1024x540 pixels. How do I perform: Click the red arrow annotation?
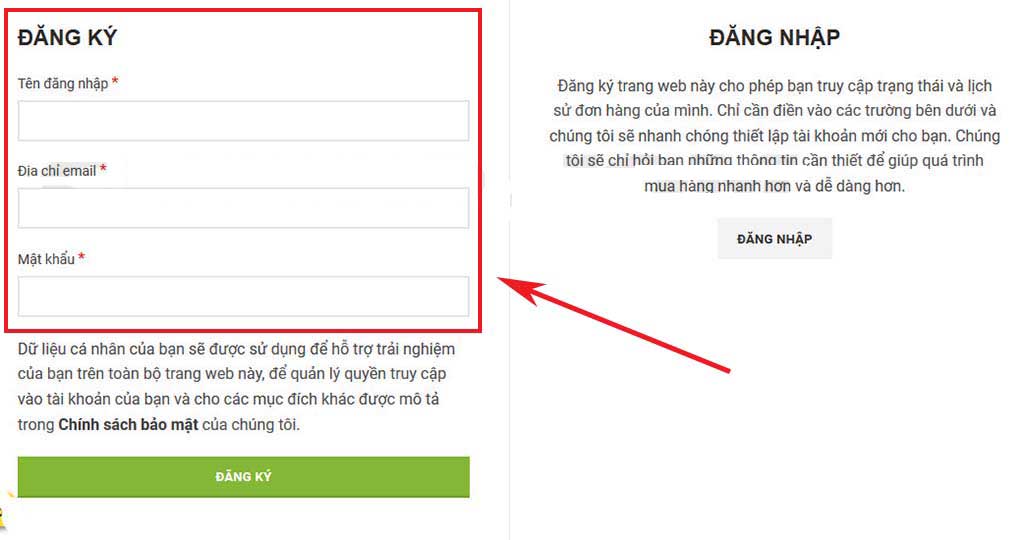pos(614,325)
